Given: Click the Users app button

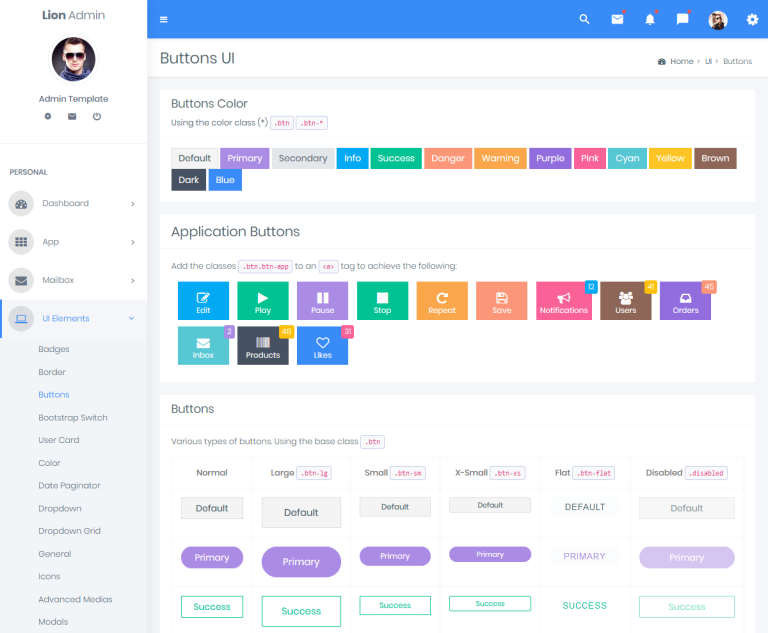Looking at the screenshot, I should [626, 301].
